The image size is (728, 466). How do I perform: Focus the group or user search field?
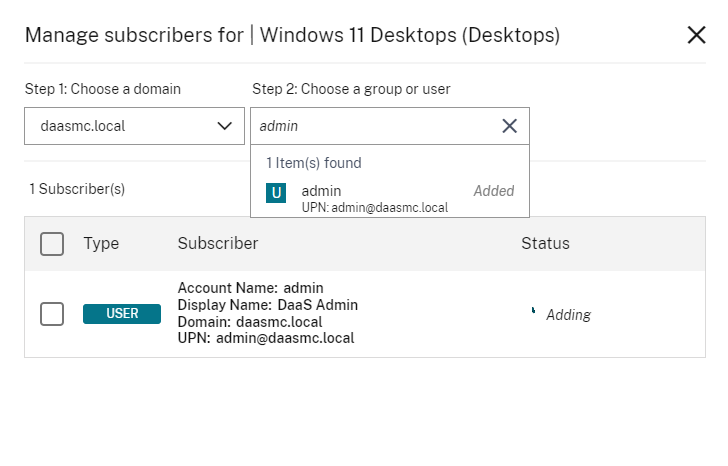coord(375,126)
